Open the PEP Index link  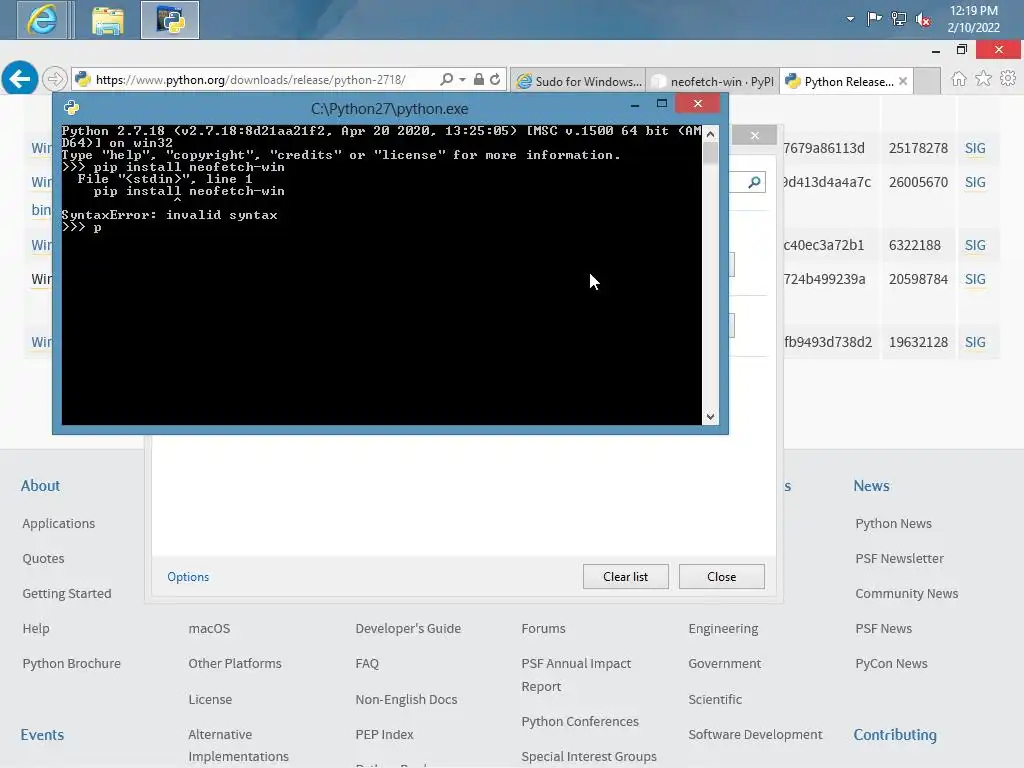pos(384,735)
